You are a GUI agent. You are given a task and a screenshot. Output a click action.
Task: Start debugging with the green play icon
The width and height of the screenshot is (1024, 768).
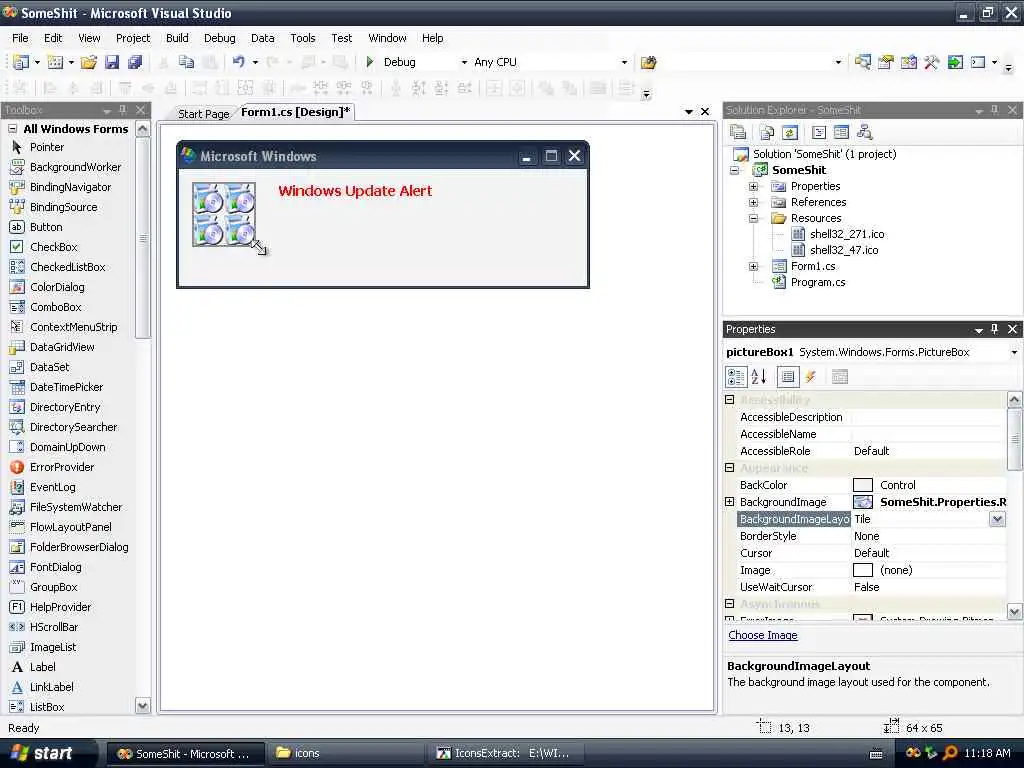tap(370, 62)
